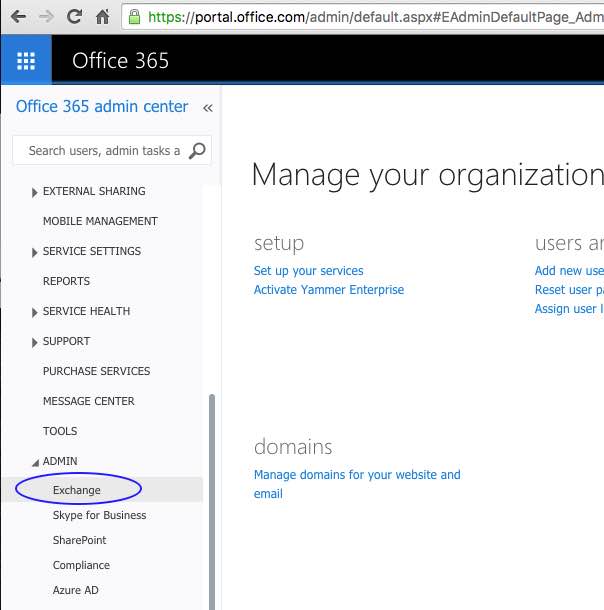
Task: Click the Office 365 admin center title
Action: (x=102, y=106)
